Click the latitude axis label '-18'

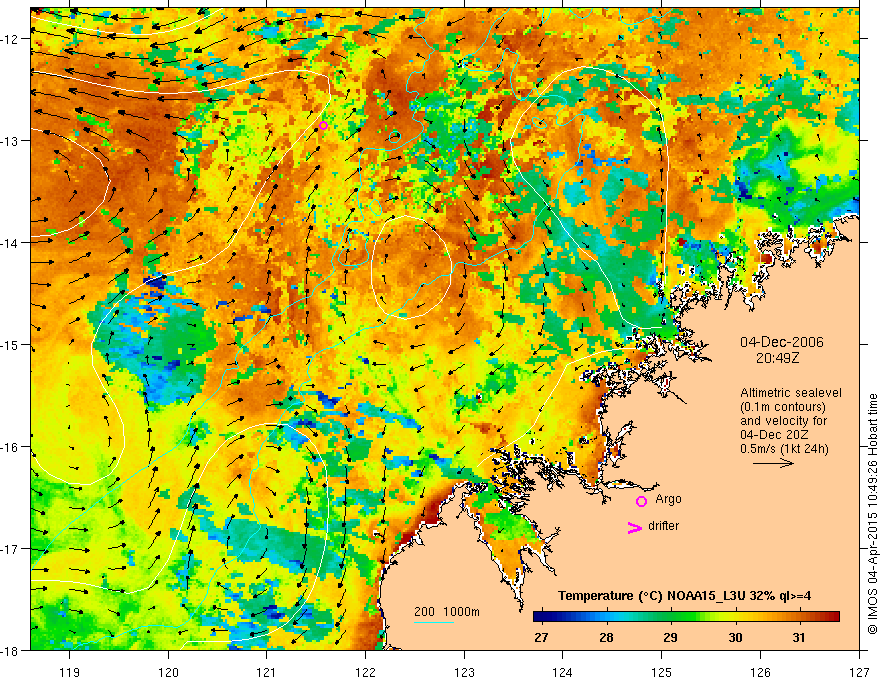[x=10, y=650]
